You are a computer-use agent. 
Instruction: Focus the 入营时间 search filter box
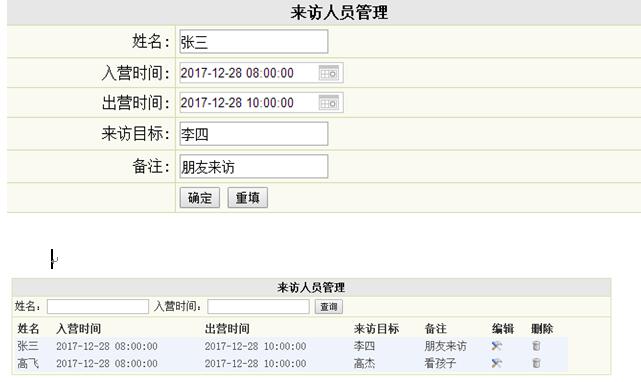258,307
